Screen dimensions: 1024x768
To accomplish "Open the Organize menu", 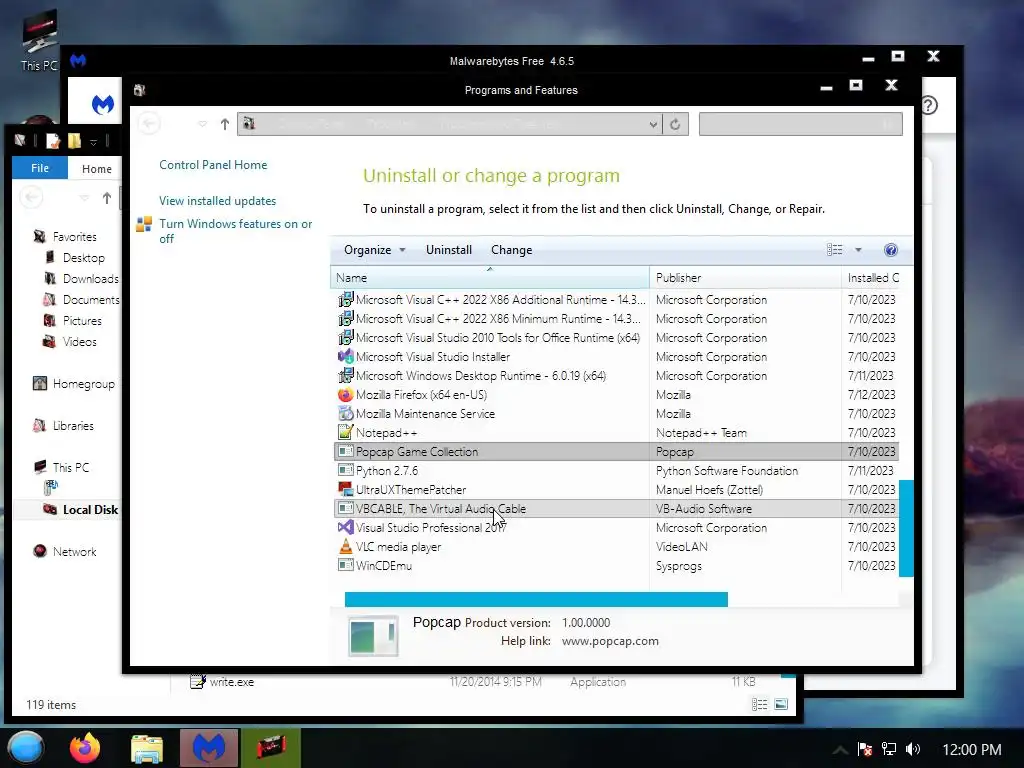I will click(374, 250).
